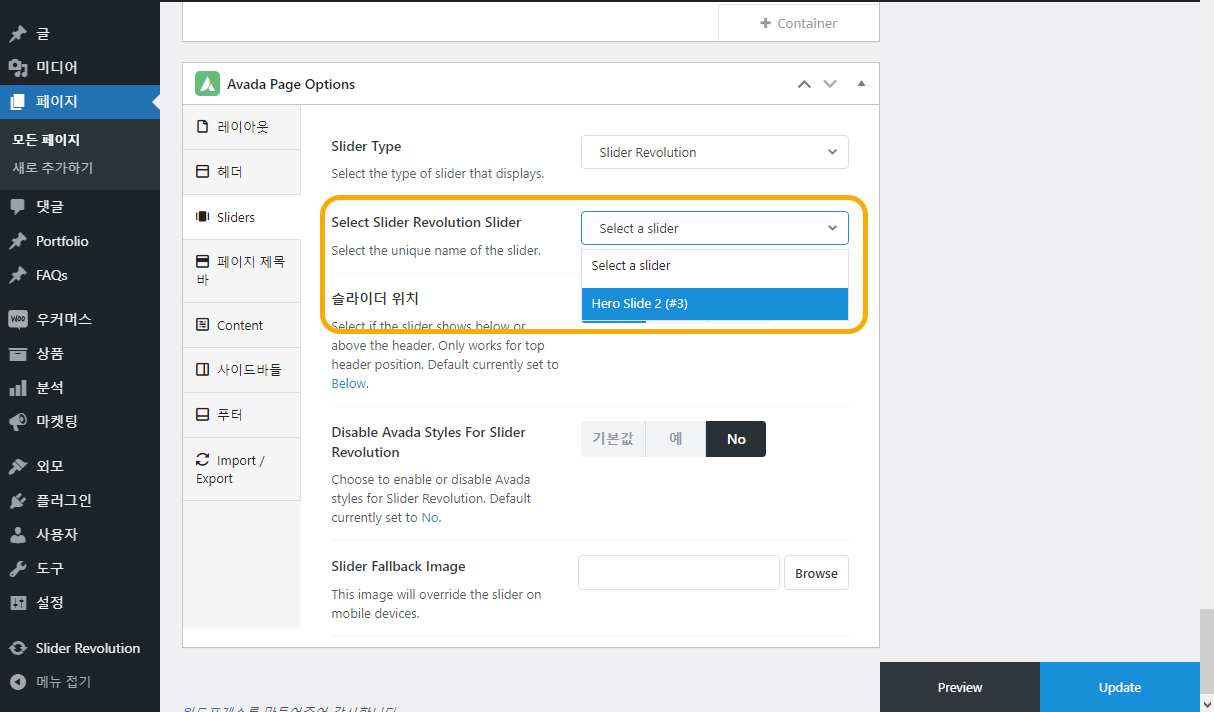Click the user icon next to 사용자
Viewport: 1214px width, 712px height.
coord(17,535)
